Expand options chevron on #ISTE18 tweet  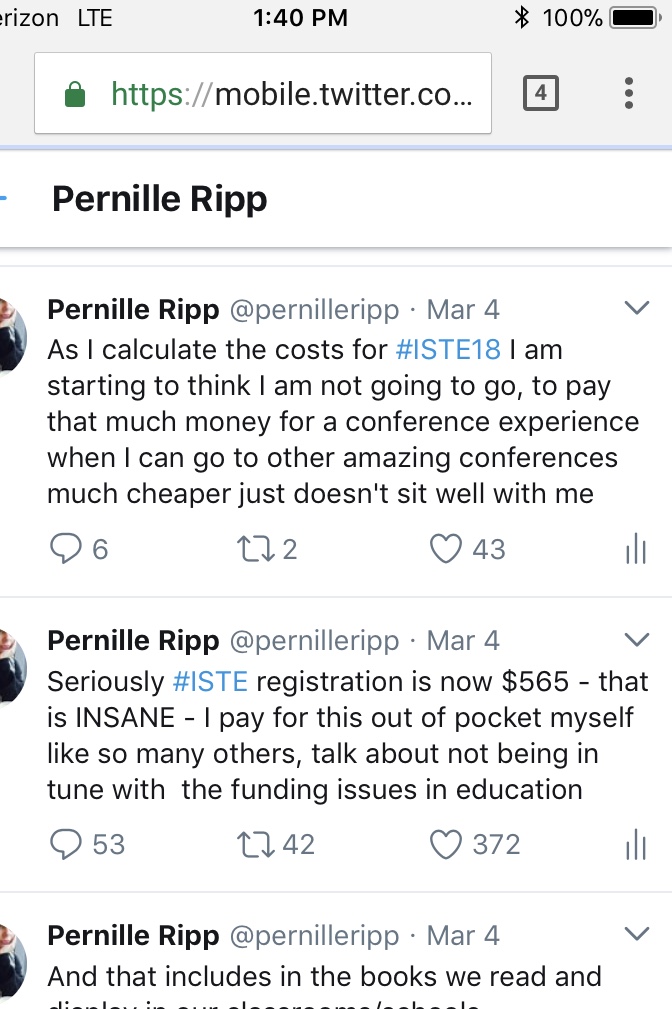pos(637,308)
